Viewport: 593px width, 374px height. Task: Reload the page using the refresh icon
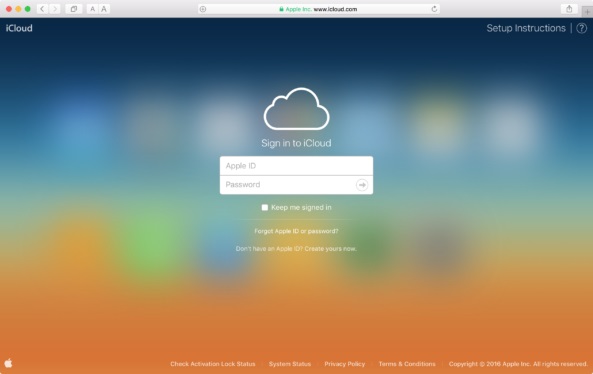[434, 9]
